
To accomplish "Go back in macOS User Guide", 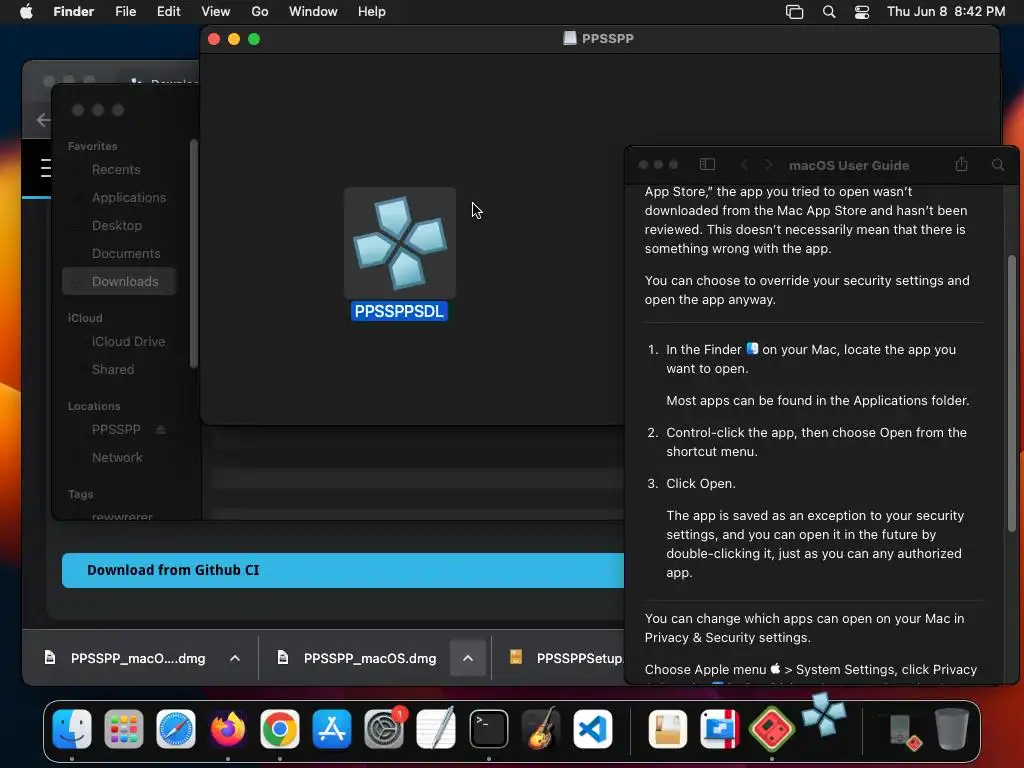I will [x=744, y=165].
